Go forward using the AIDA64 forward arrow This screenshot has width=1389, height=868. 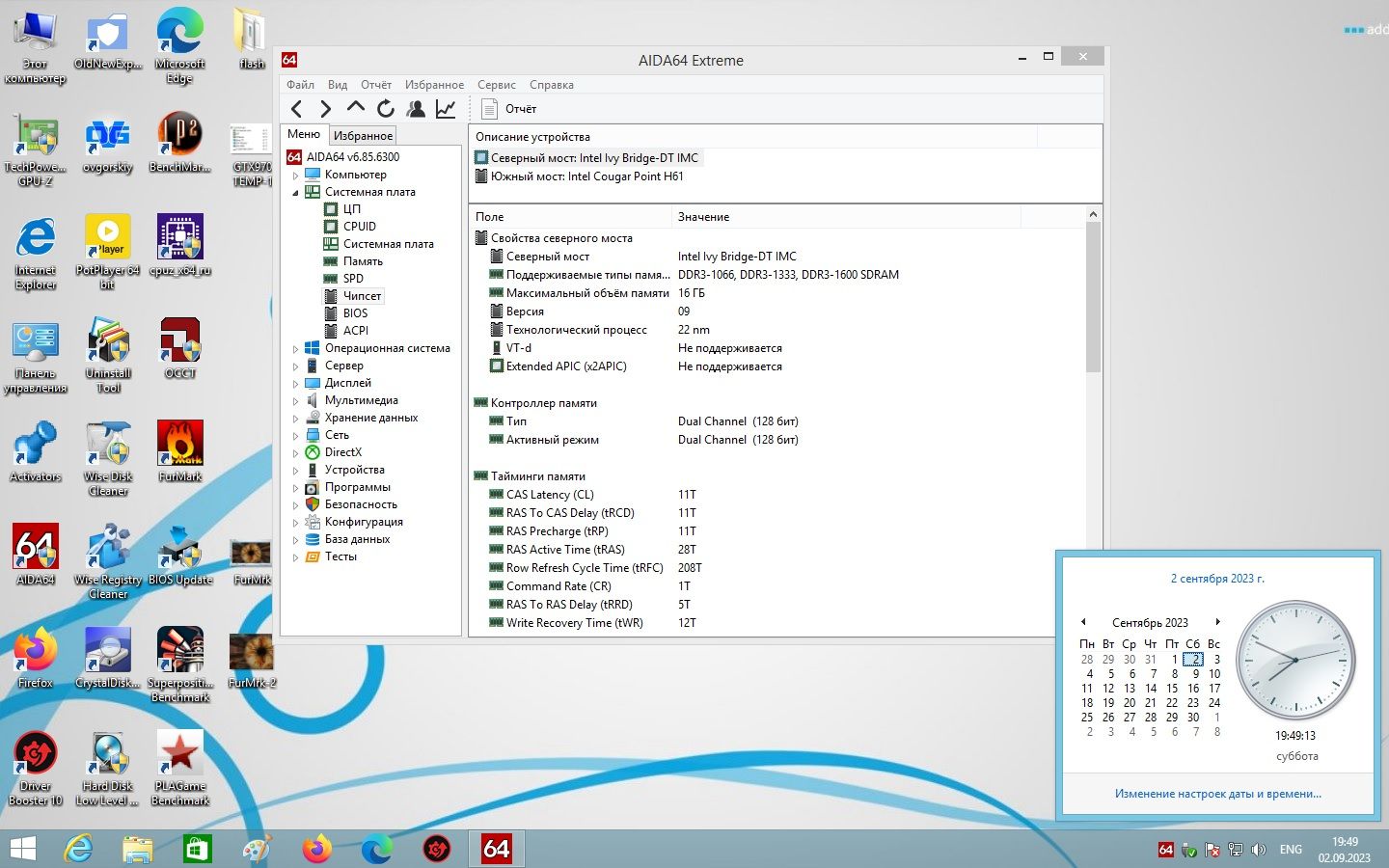326,109
